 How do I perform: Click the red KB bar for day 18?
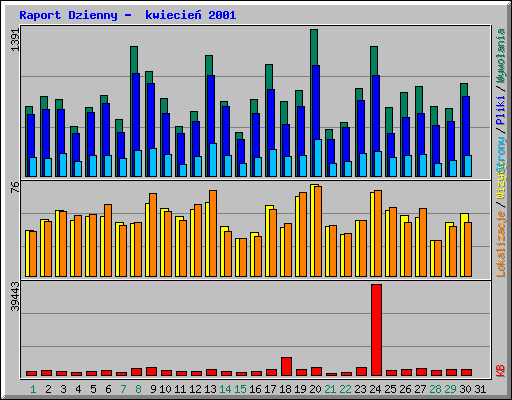286,367
